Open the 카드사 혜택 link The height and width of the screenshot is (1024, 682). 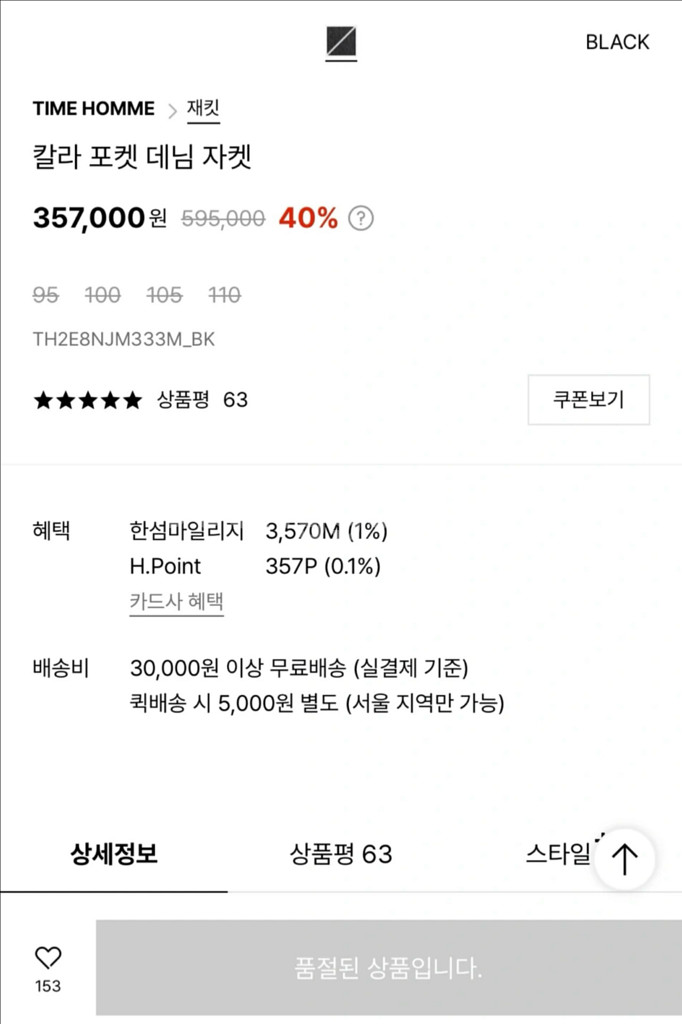coord(176,602)
